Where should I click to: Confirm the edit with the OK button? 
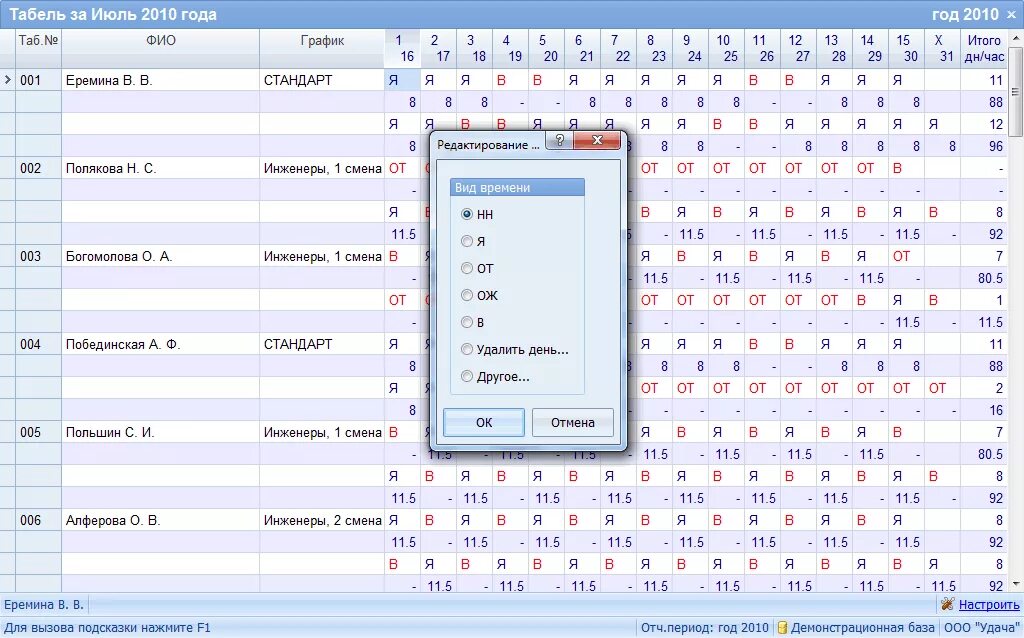(x=483, y=422)
